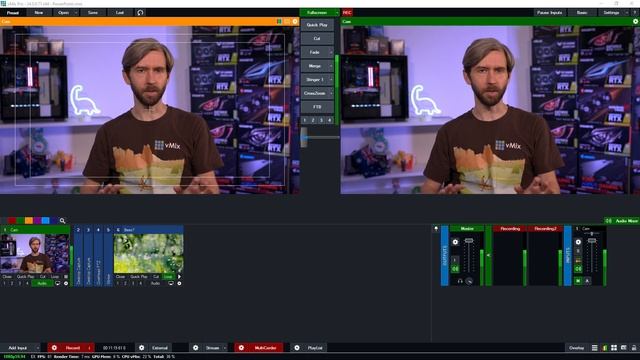The height and width of the screenshot is (360, 640).
Task: Click the round monitor icon beside Master headphones
Action: pos(469,281)
